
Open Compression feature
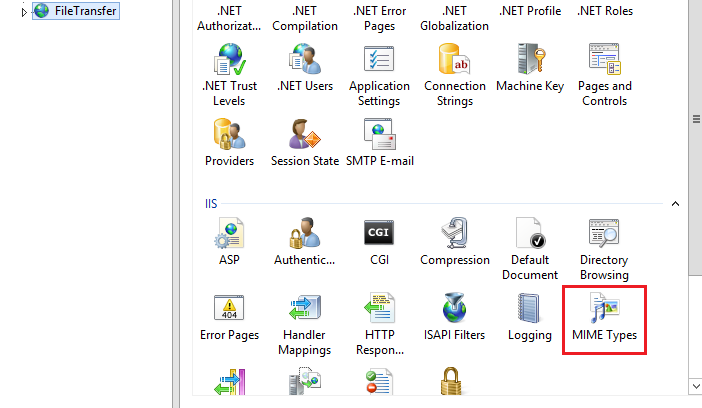pos(454,241)
